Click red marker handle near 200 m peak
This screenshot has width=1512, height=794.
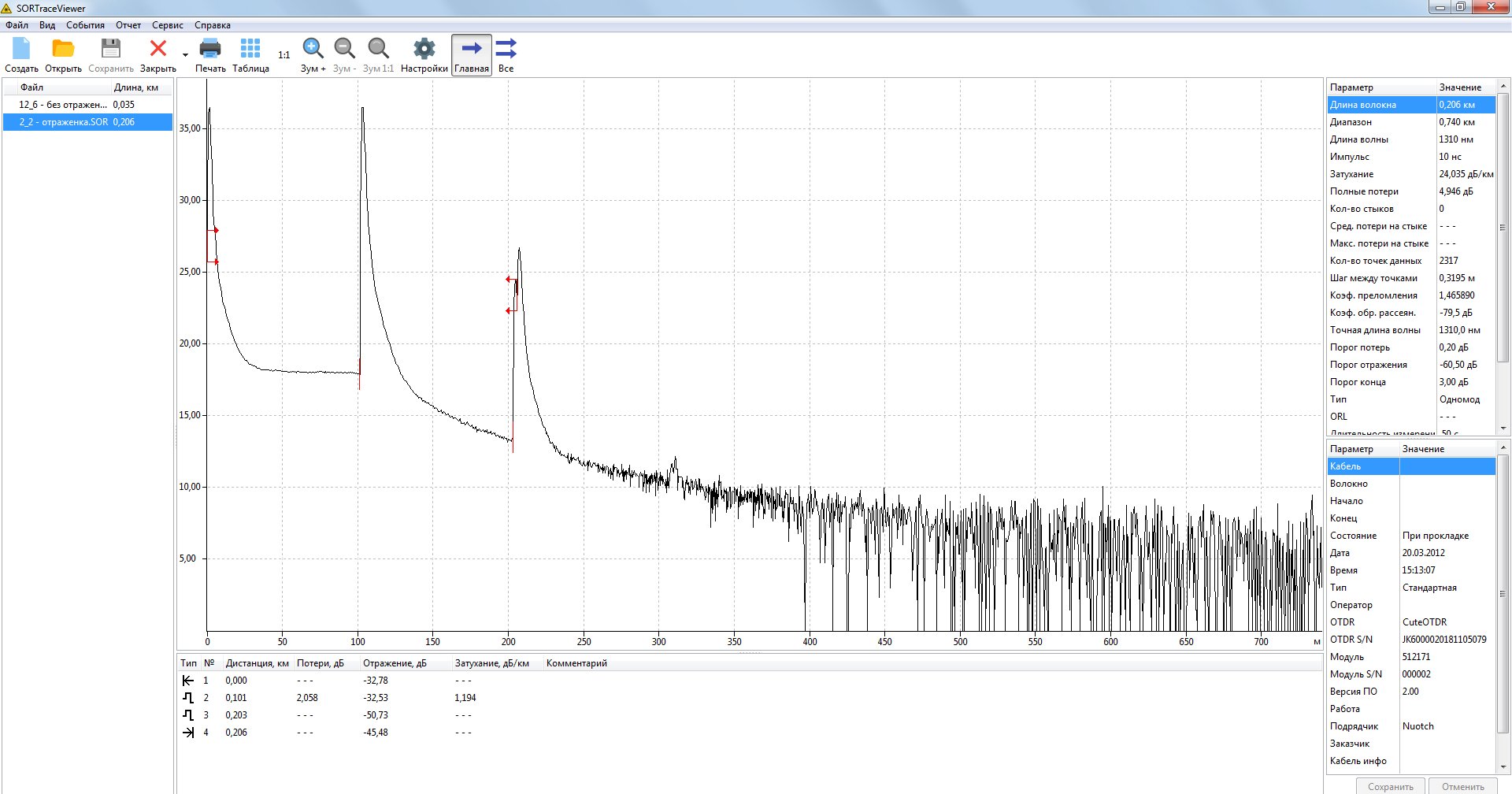click(510, 280)
